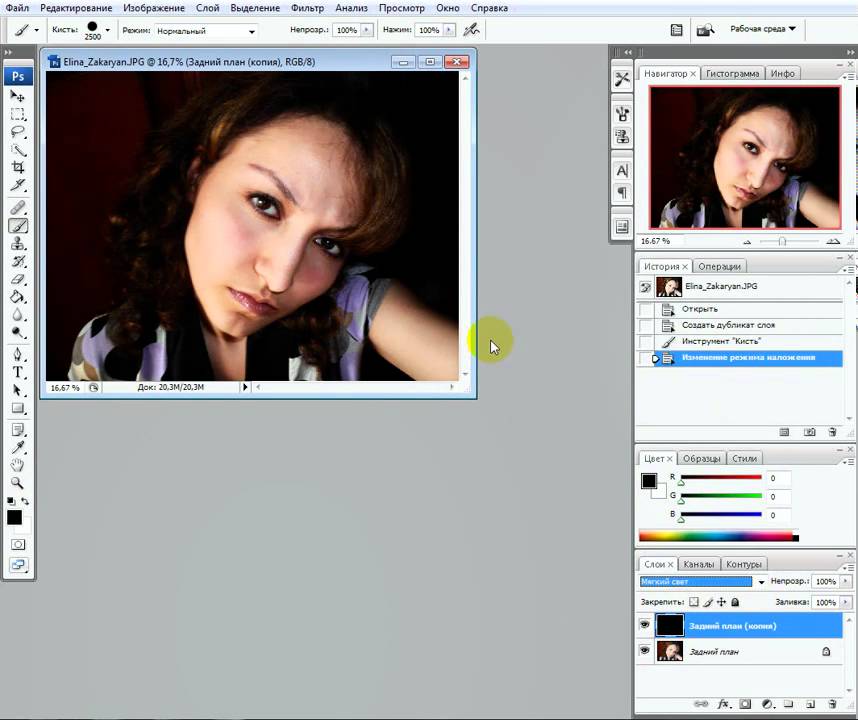Select the Lasso tool
Viewport: 858px width, 720px height.
click(18, 131)
